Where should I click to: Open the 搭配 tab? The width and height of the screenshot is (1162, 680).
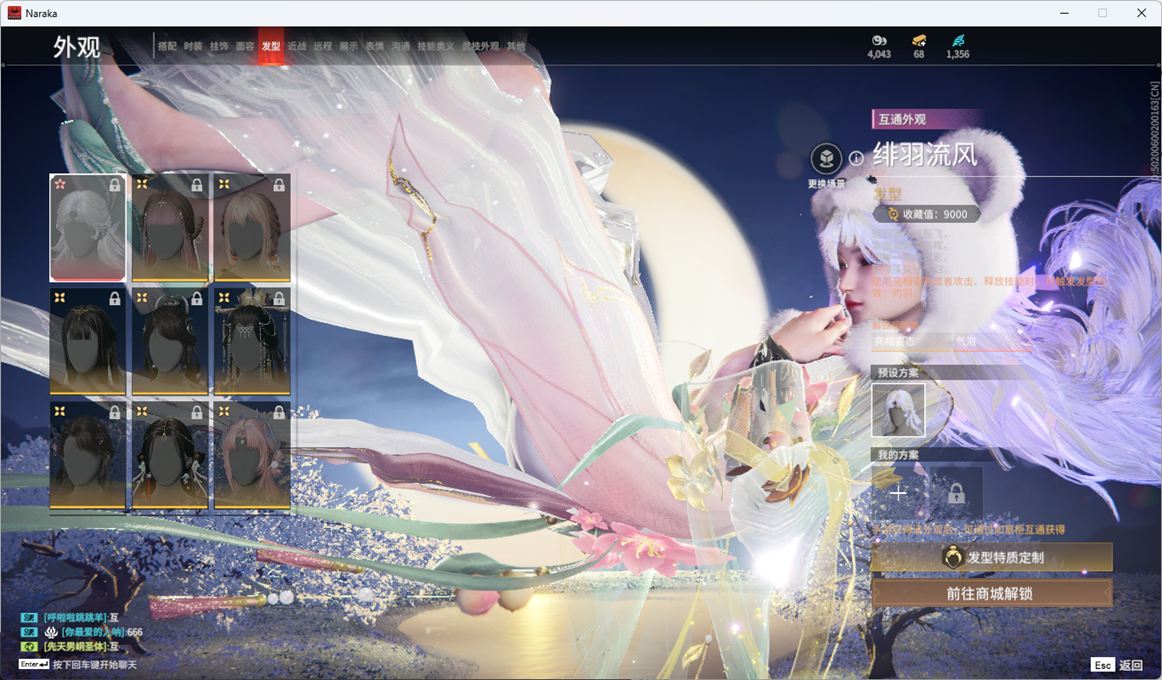point(167,46)
